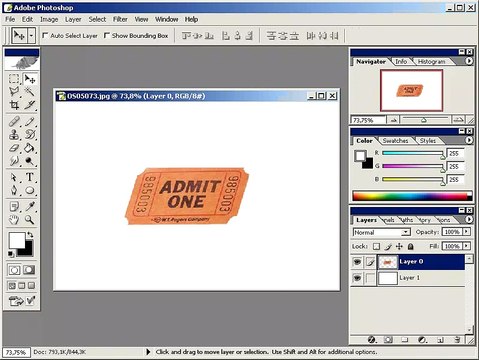Select the Rectangular Marquee tool

14,79
